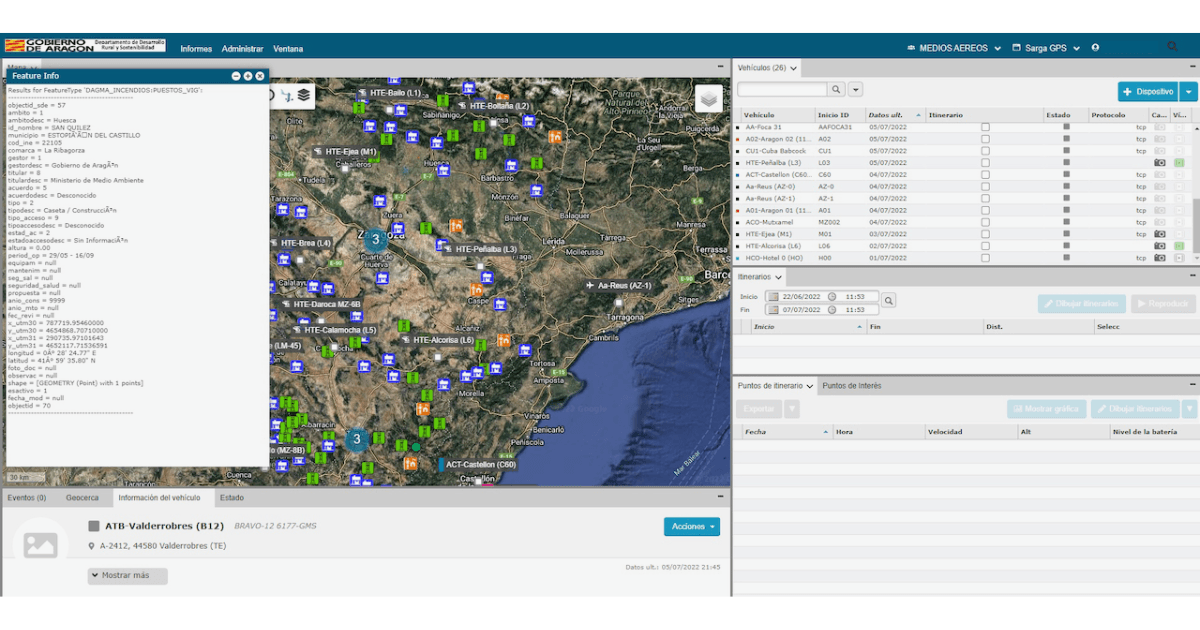Screen dimensions: 1200x630
Task: Check the itinerary box for Aa-Reus (AZ-0)
Action: pos(985,186)
